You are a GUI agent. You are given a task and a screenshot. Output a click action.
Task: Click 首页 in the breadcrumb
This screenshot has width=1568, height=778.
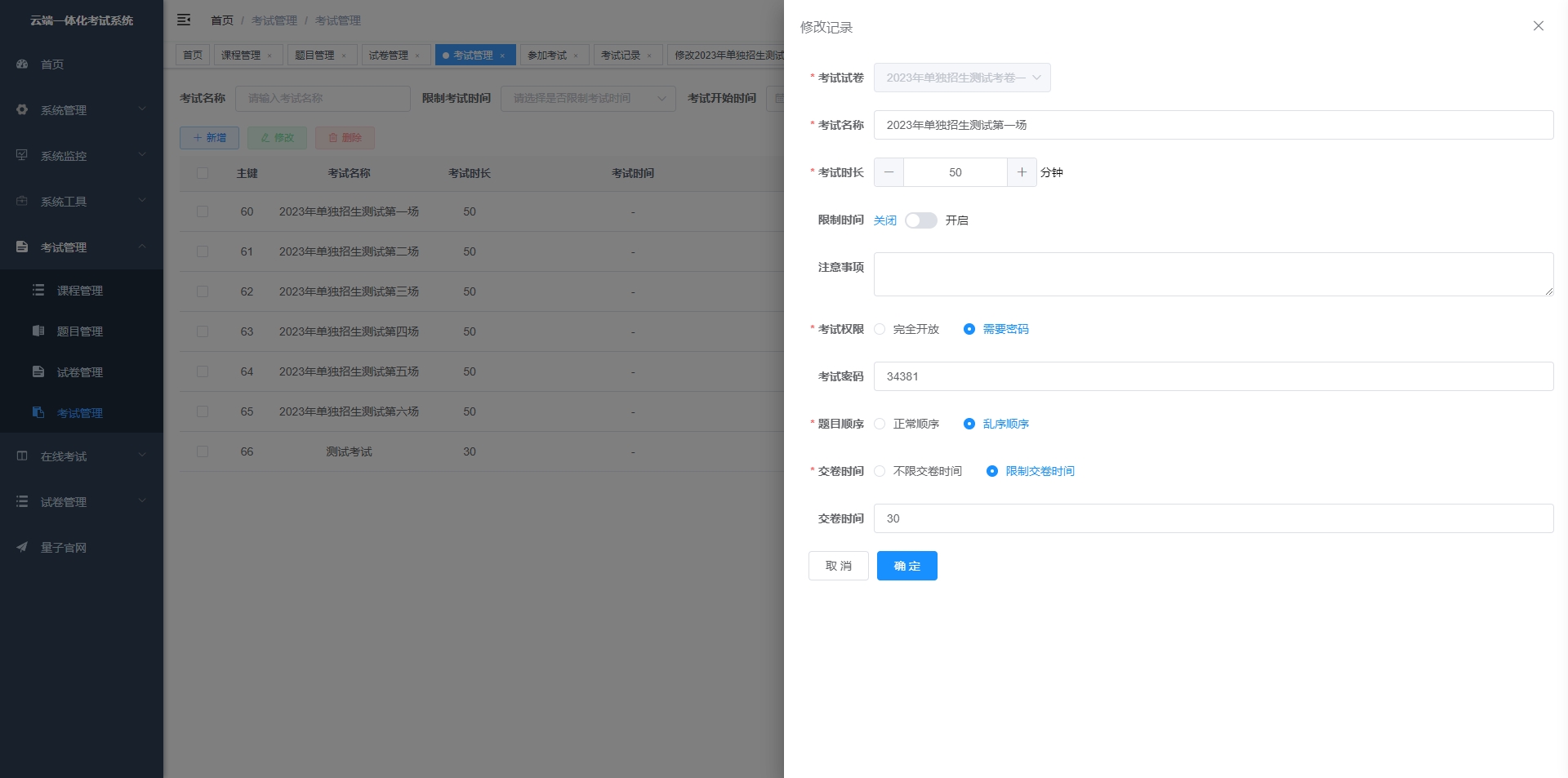tap(222, 20)
